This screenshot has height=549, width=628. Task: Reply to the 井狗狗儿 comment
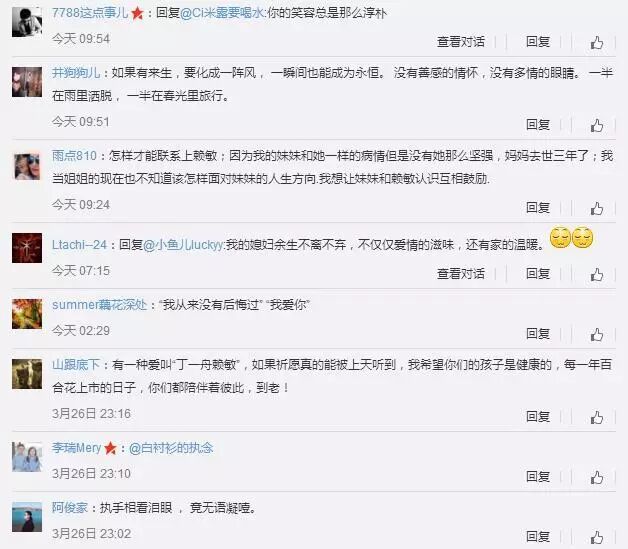(537, 125)
